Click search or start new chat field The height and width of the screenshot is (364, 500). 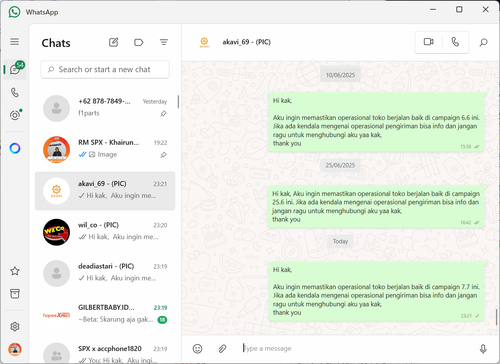pos(105,69)
